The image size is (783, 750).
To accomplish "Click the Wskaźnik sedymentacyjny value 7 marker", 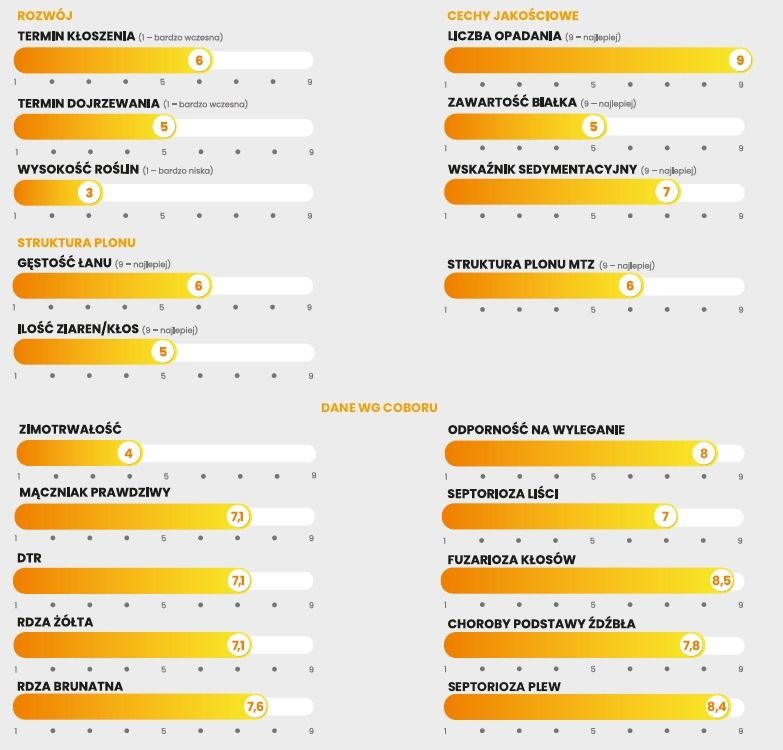I will (x=666, y=192).
